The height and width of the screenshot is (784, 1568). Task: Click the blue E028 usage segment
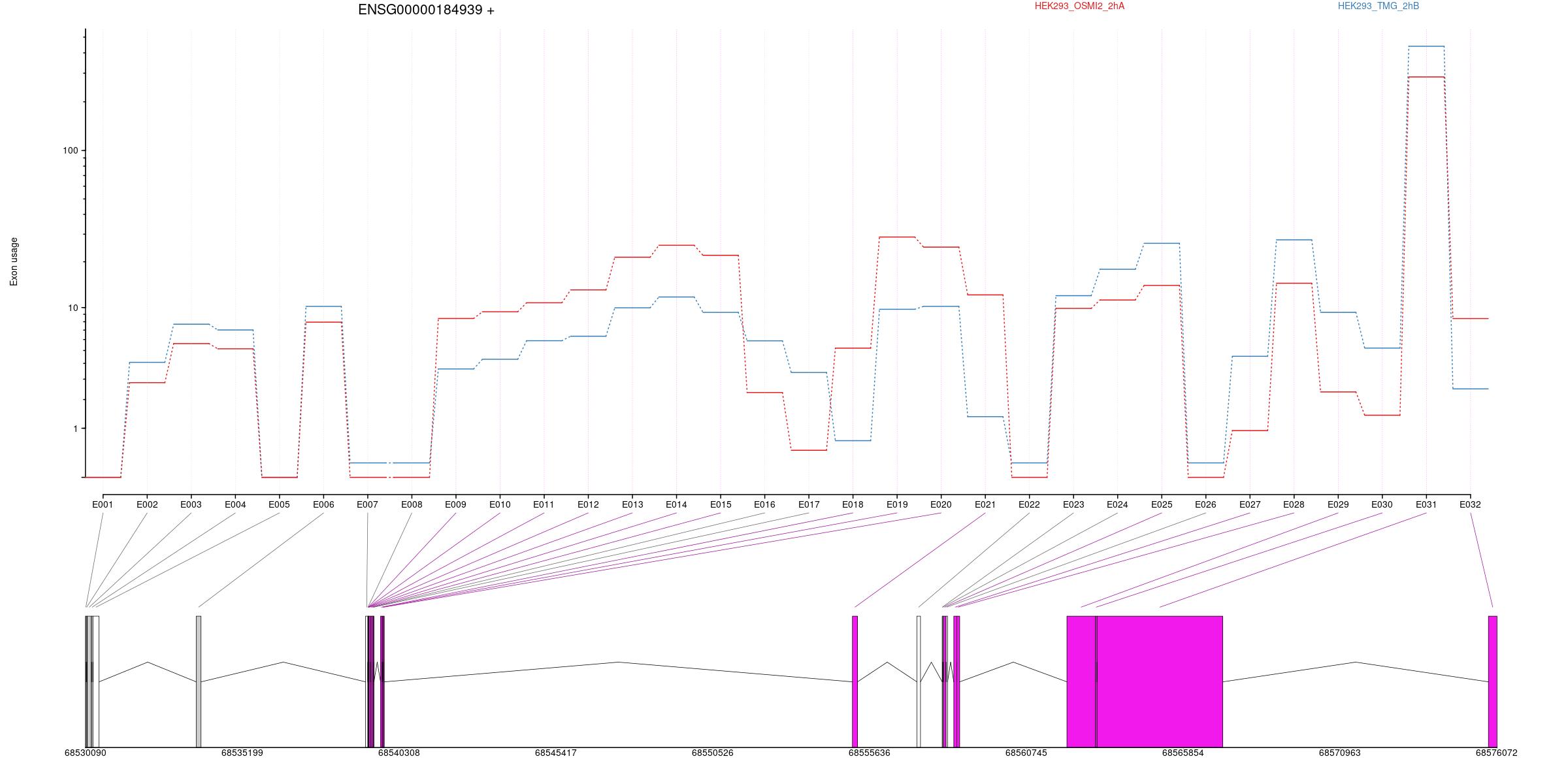1294,240
